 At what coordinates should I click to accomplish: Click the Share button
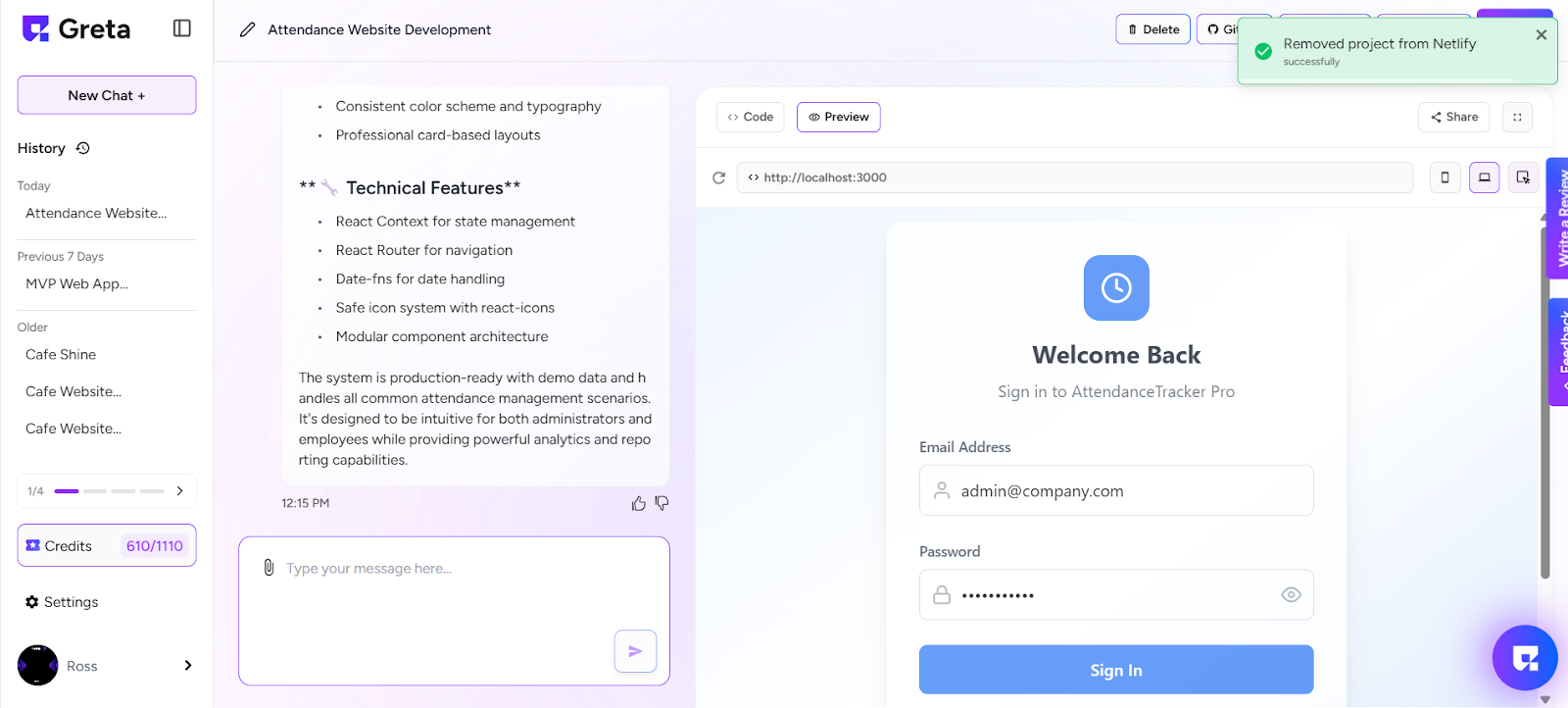[1454, 117]
